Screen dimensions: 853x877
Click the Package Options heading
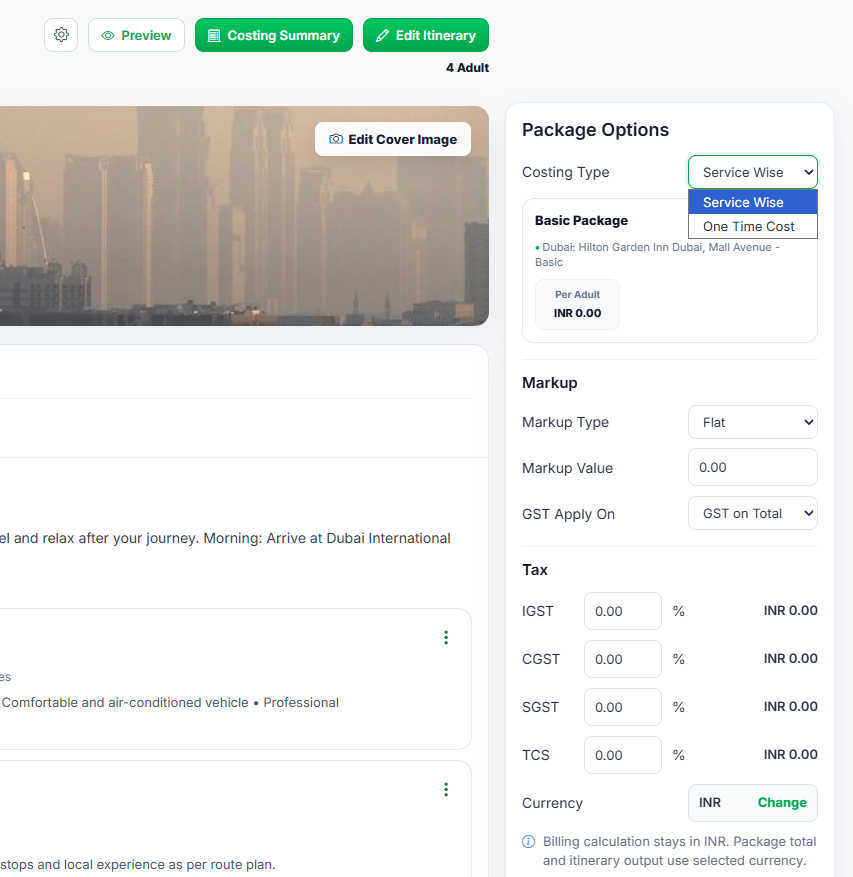[x=595, y=130]
